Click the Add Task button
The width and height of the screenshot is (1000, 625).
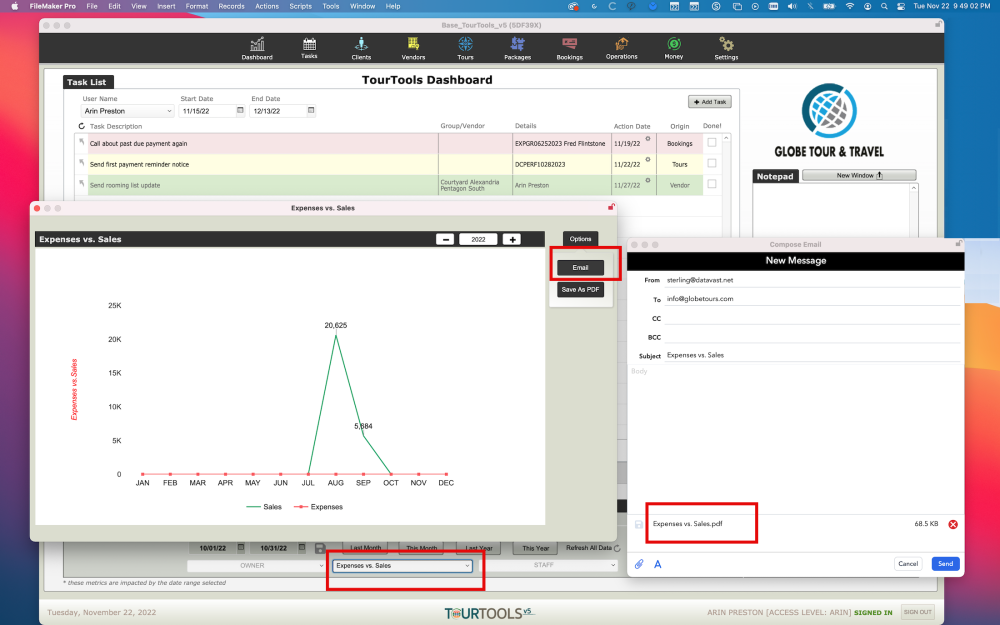click(712, 101)
